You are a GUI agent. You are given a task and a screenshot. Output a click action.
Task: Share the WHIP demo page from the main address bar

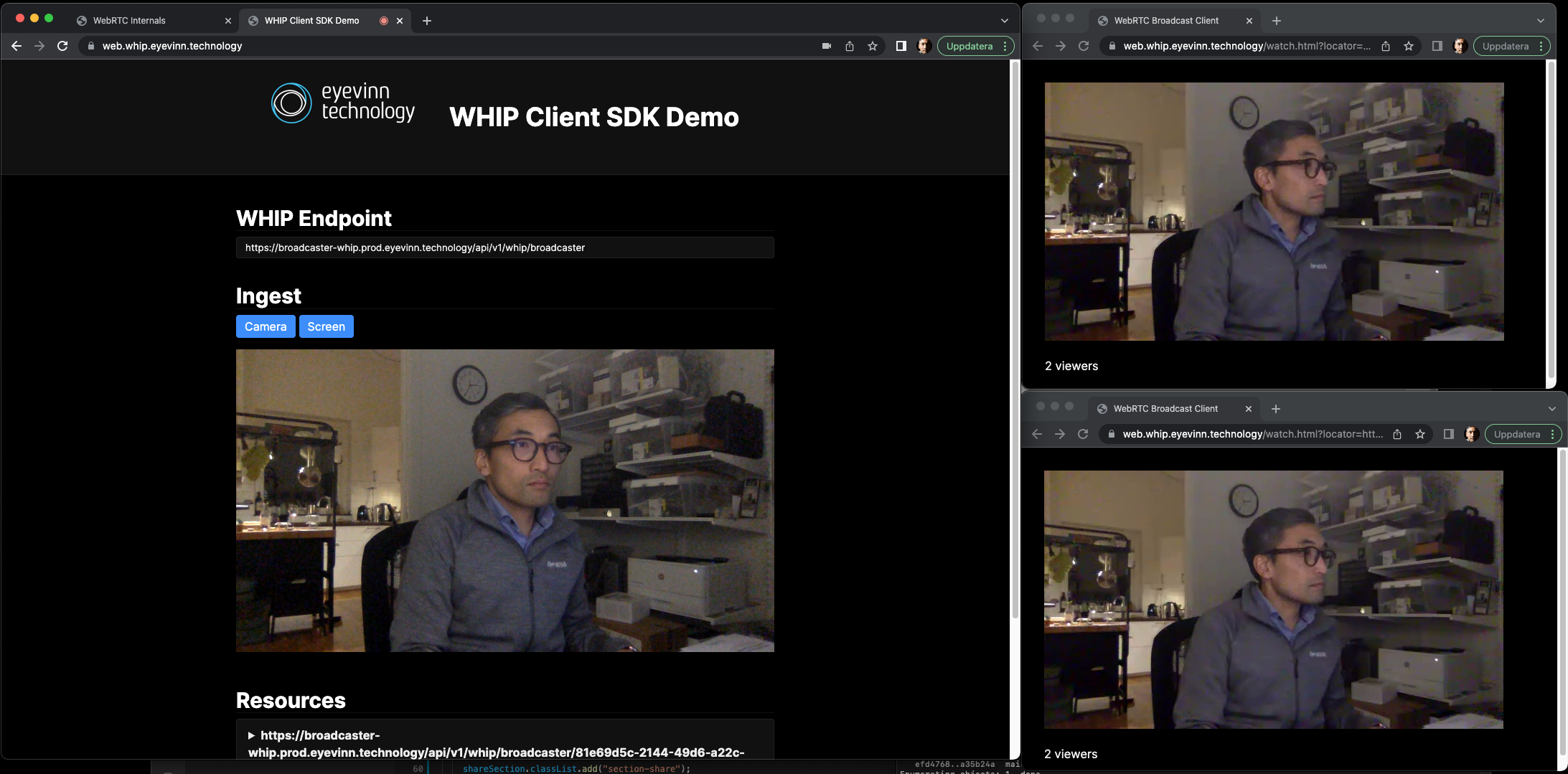(850, 46)
